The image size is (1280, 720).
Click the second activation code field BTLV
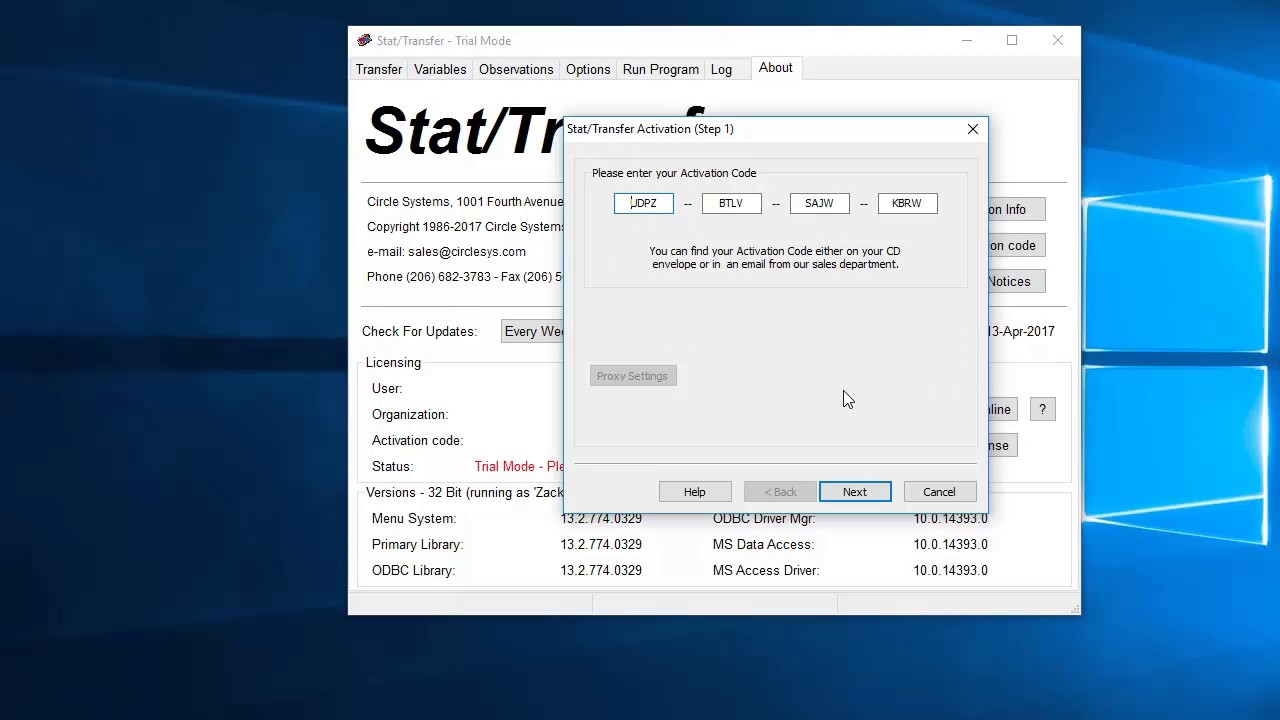731,203
